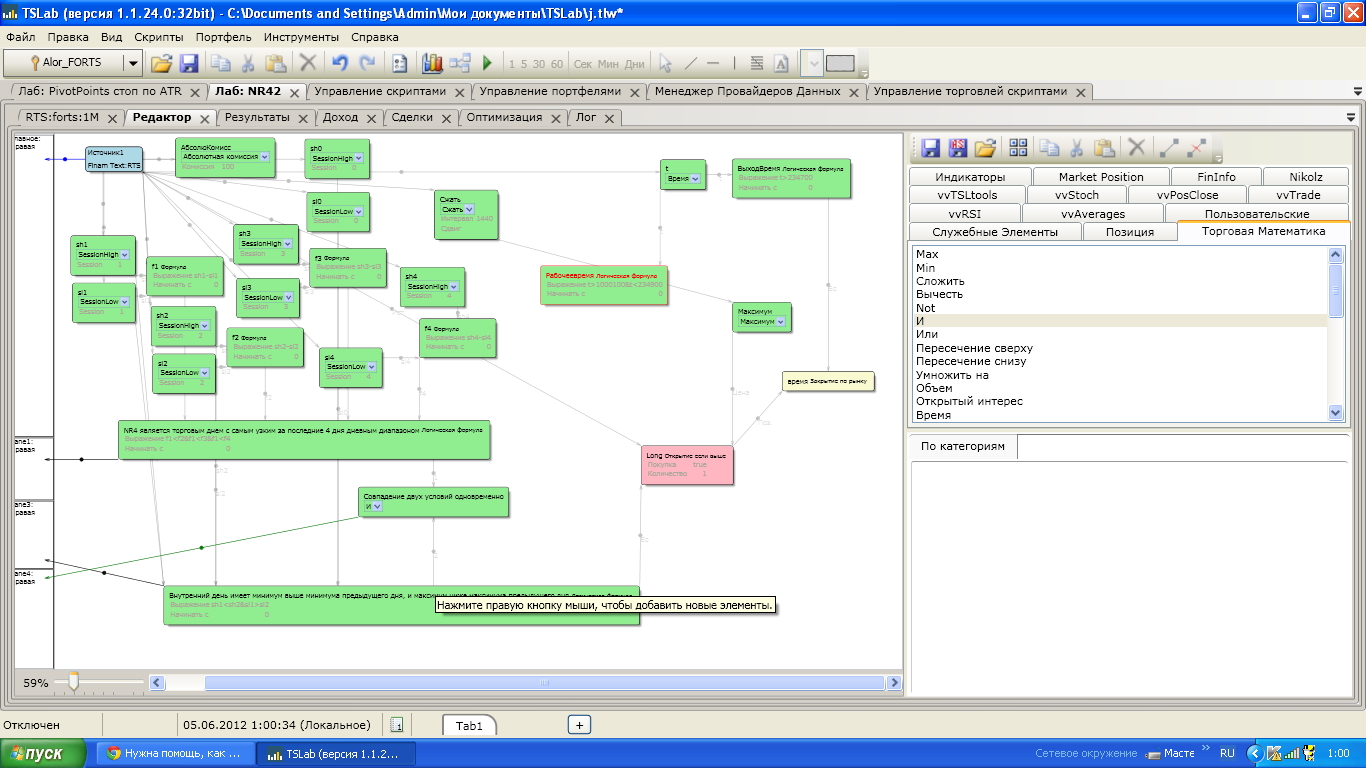Image resolution: width=1366 pixels, height=768 pixels.
Task: Click the text label tool icon
Action: [x=782, y=63]
